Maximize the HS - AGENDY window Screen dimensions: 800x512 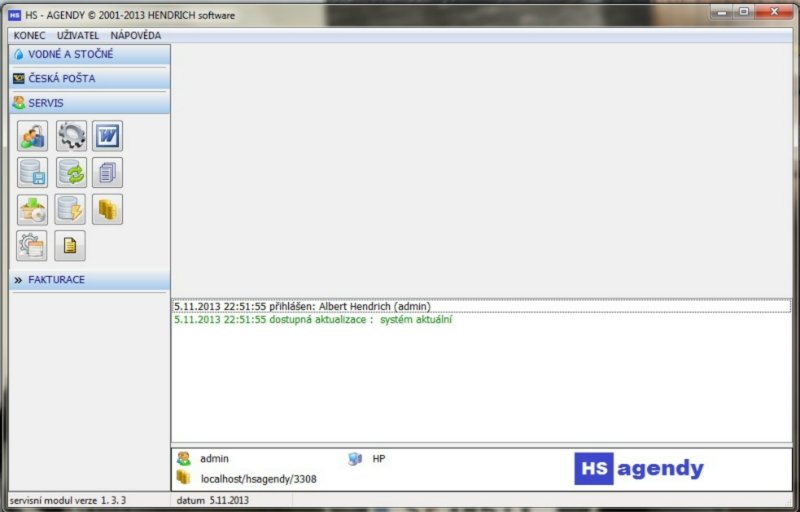click(x=744, y=12)
